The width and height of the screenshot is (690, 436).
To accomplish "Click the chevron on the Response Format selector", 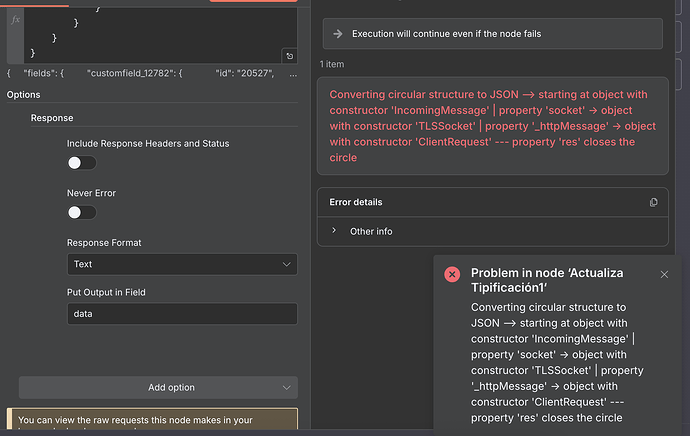I will coord(287,264).
